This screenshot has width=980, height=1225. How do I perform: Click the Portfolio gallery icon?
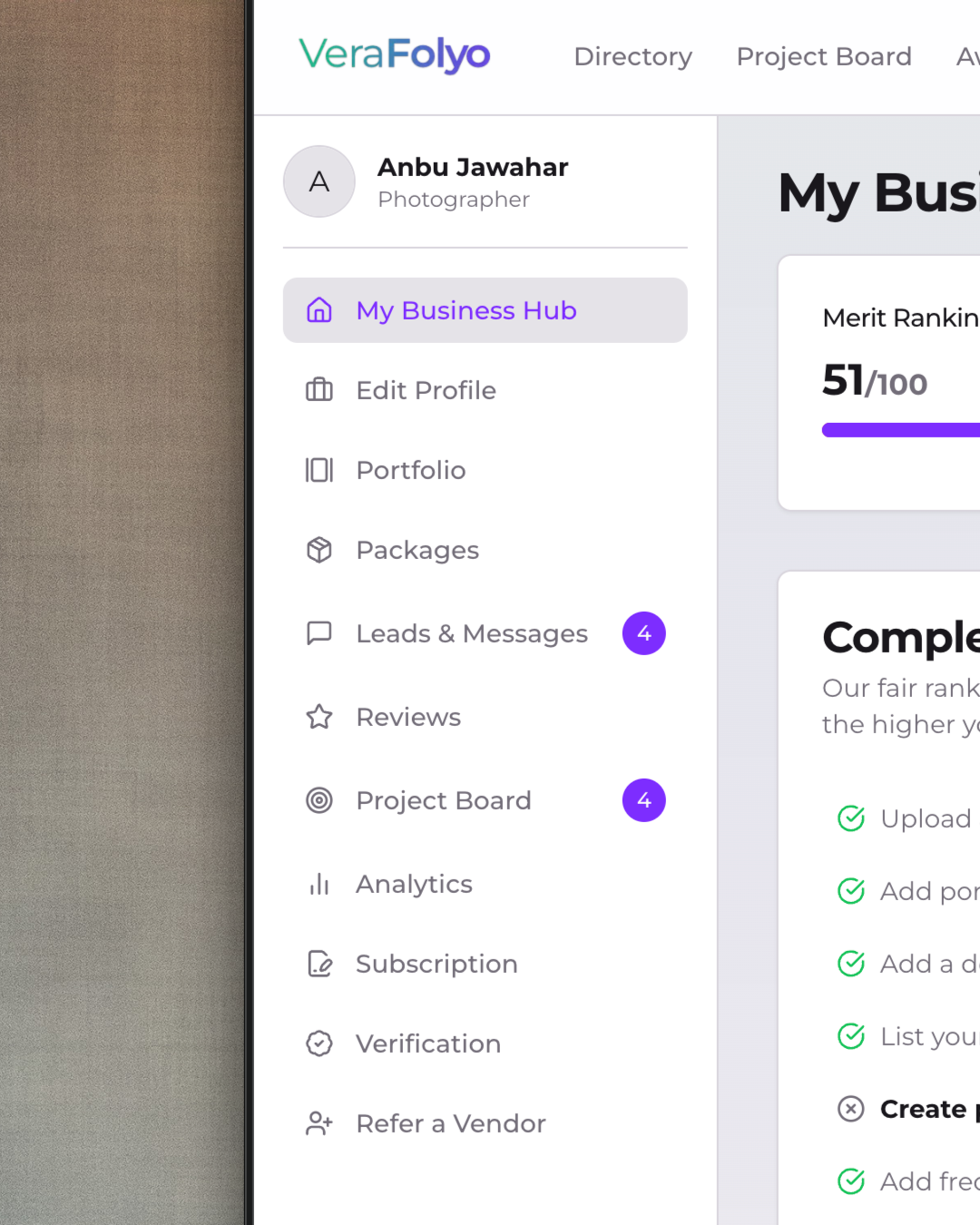pyautogui.click(x=319, y=470)
